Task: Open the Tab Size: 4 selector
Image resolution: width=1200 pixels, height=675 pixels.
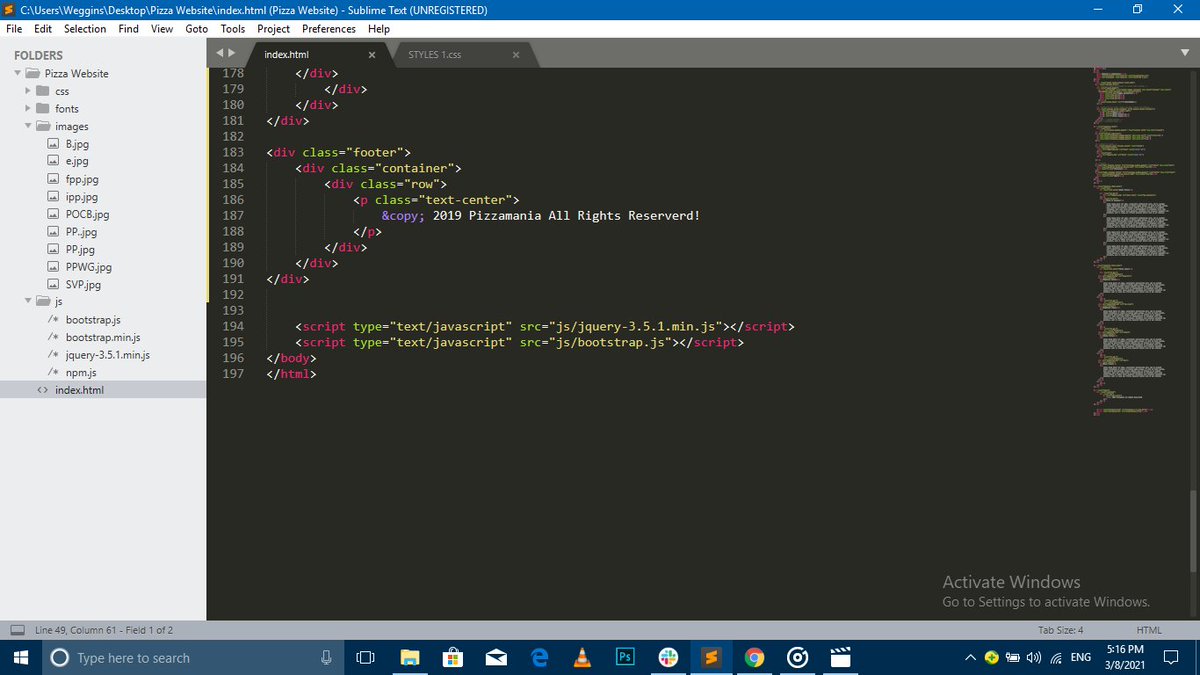Action: point(1061,630)
